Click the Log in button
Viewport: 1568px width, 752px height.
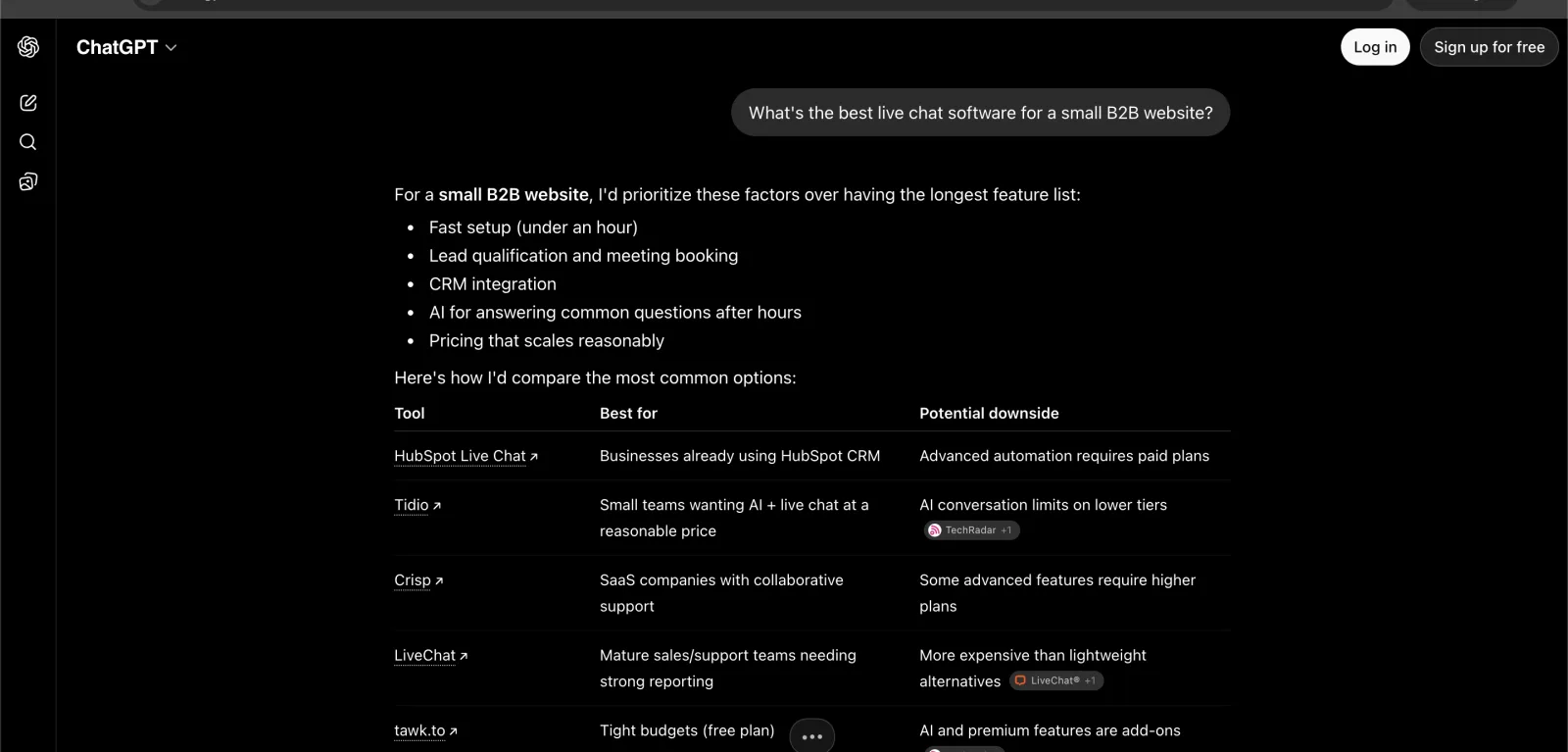tap(1375, 47)
